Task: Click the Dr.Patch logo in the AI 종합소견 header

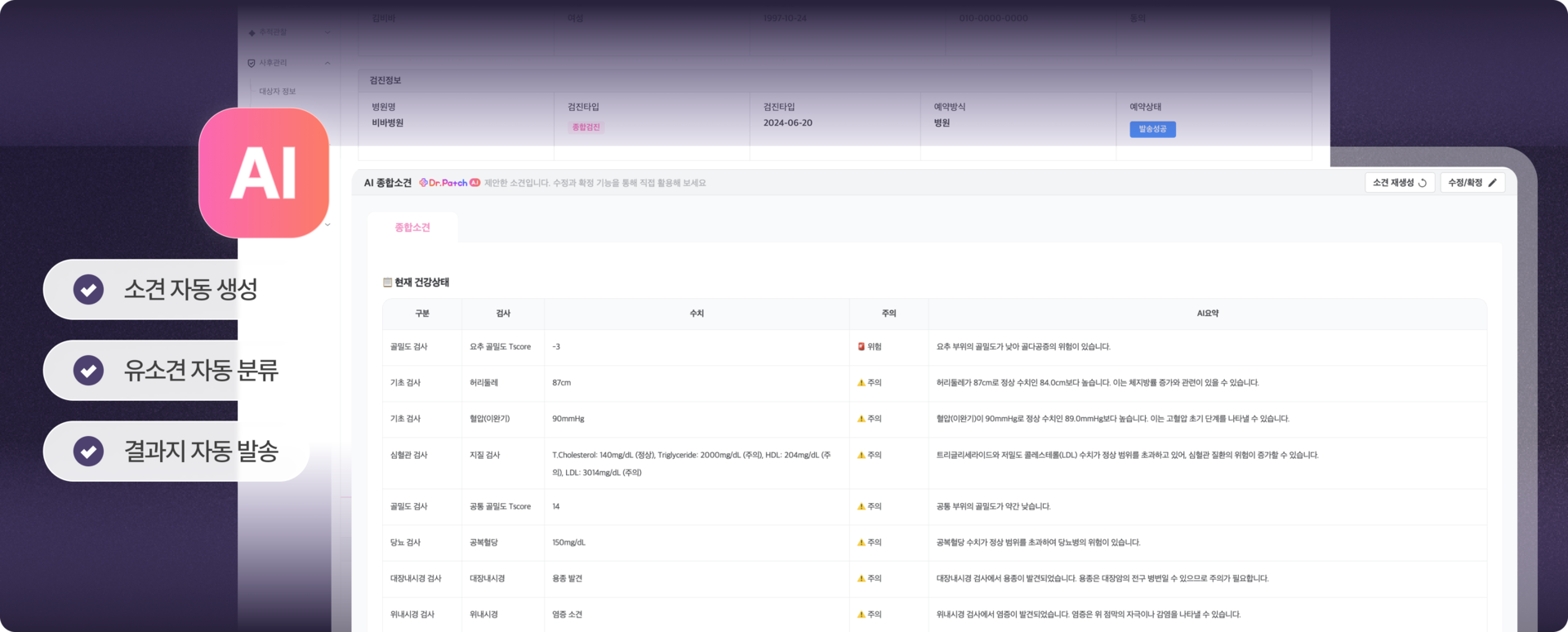Action: (x=449, y=183)
